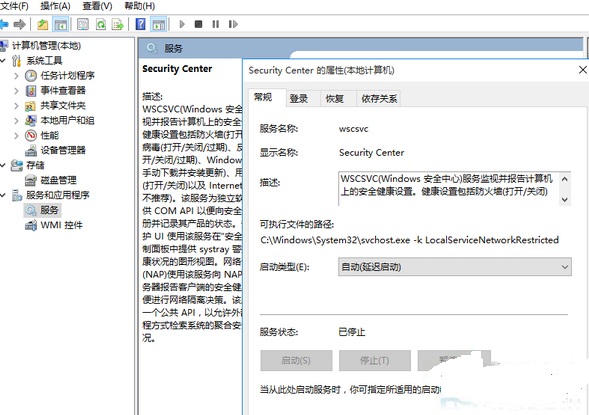Expand the 共享文件夹 node
Image resolution: width=589 pixels, height=415 pixels.
pos(16,106)
